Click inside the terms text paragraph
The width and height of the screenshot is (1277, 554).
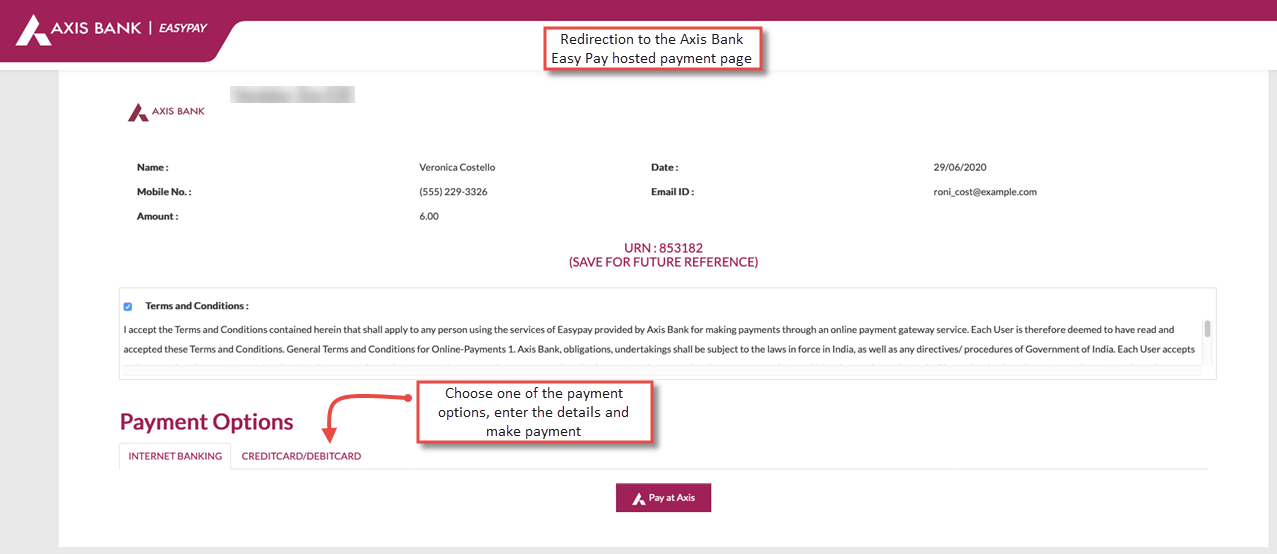[660, 340]
